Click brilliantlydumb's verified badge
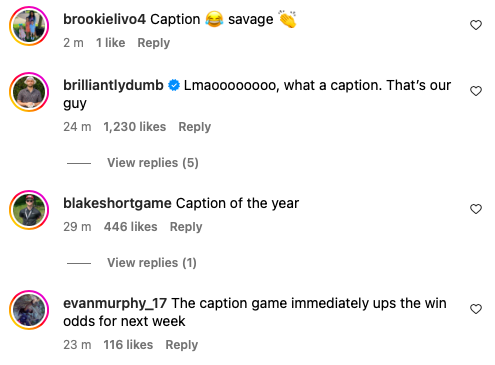This screenshot has height=365, width=495. point(174,85)
